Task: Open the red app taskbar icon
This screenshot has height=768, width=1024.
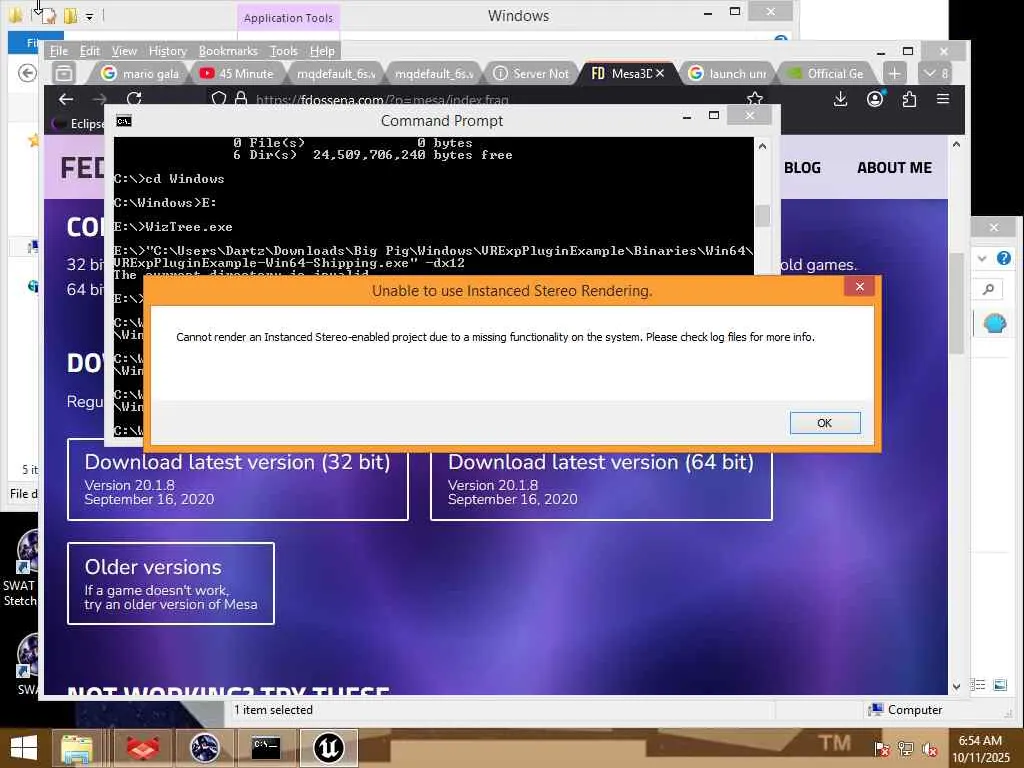Action: [142, 748]
